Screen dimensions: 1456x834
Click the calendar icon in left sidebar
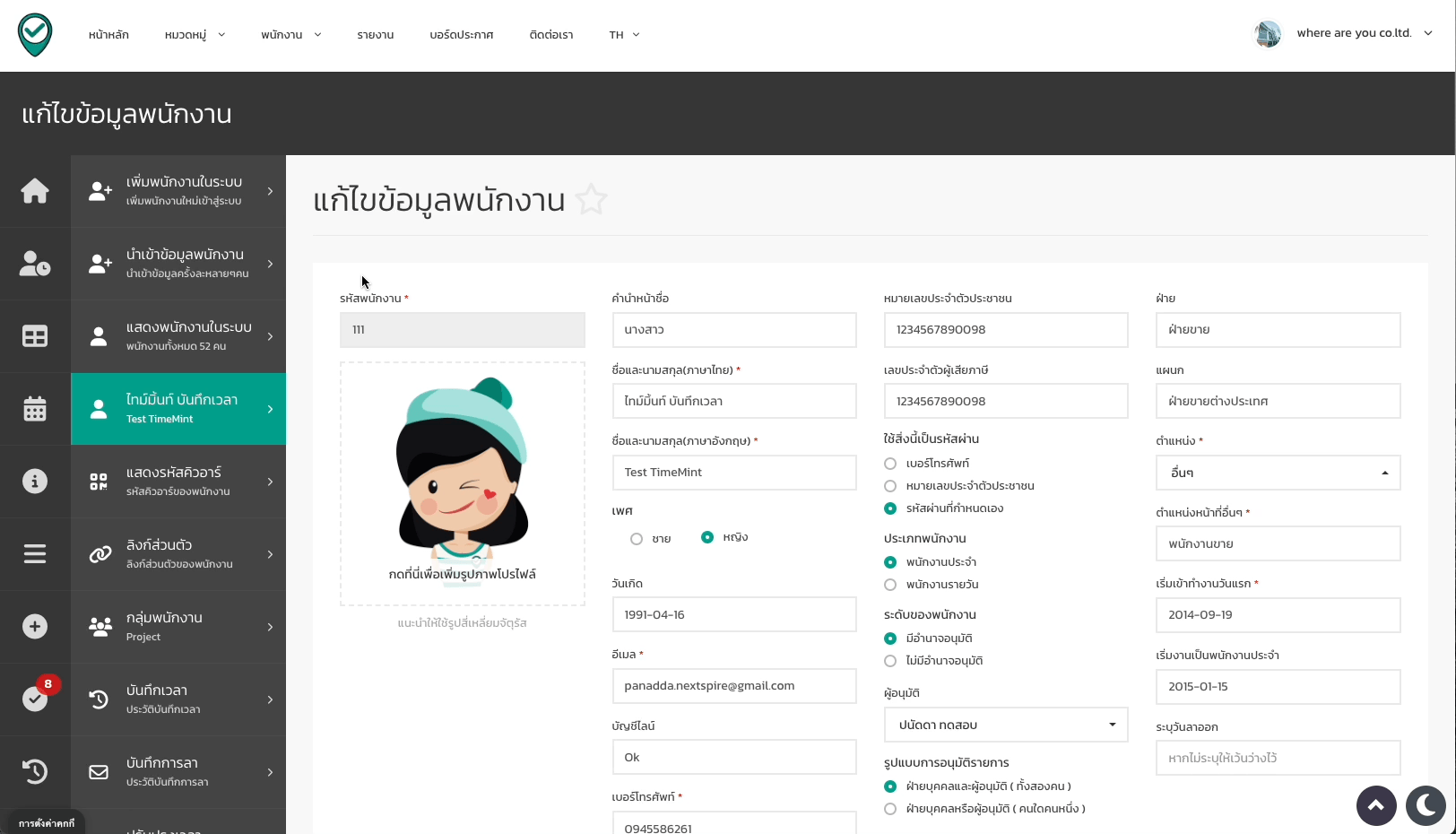point(35,409)
